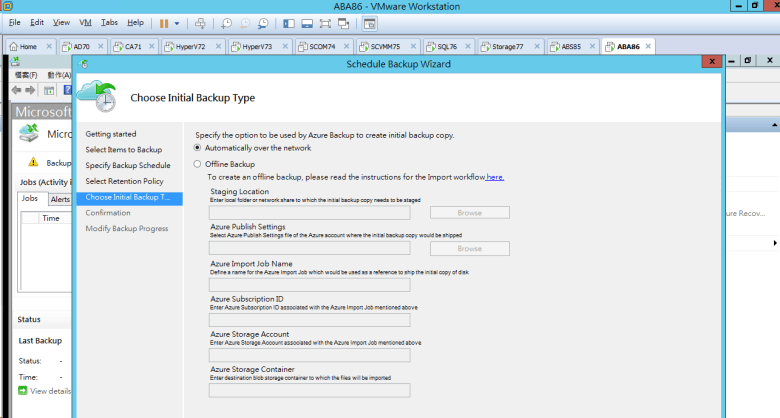Click the Send Ctrl+Alt+Del toolbar icon
Screen dimensions: 780x418
pyautogui.click(x=200, y=22)
